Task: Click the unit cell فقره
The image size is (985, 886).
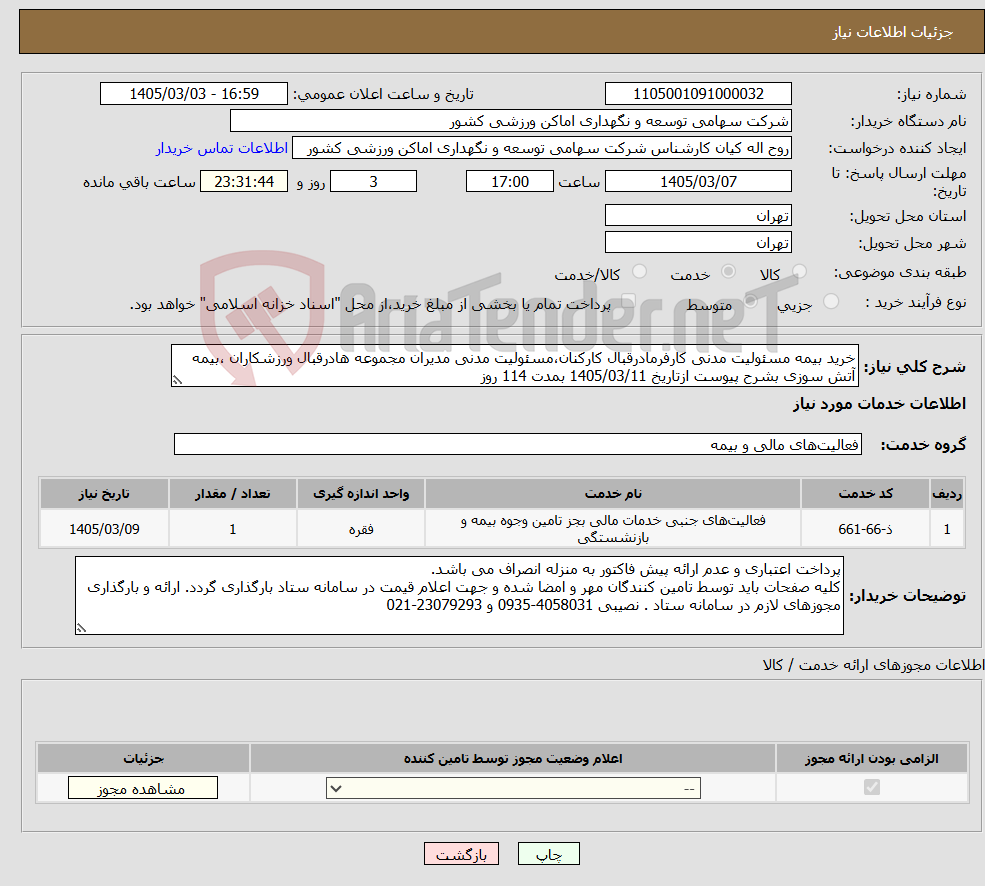Action: [x=361, y=529]
